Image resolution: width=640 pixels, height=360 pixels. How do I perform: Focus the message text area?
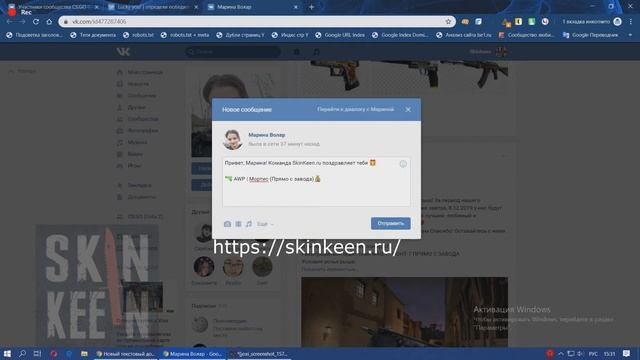click(x=316, y=182)
